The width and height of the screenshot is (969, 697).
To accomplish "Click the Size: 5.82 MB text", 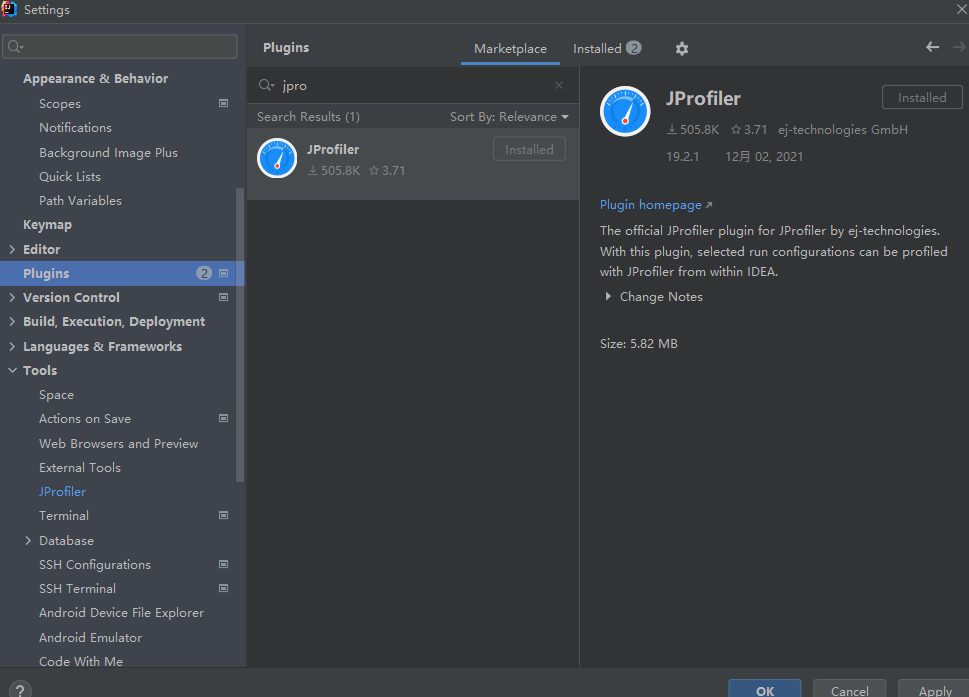I will 639,344.
